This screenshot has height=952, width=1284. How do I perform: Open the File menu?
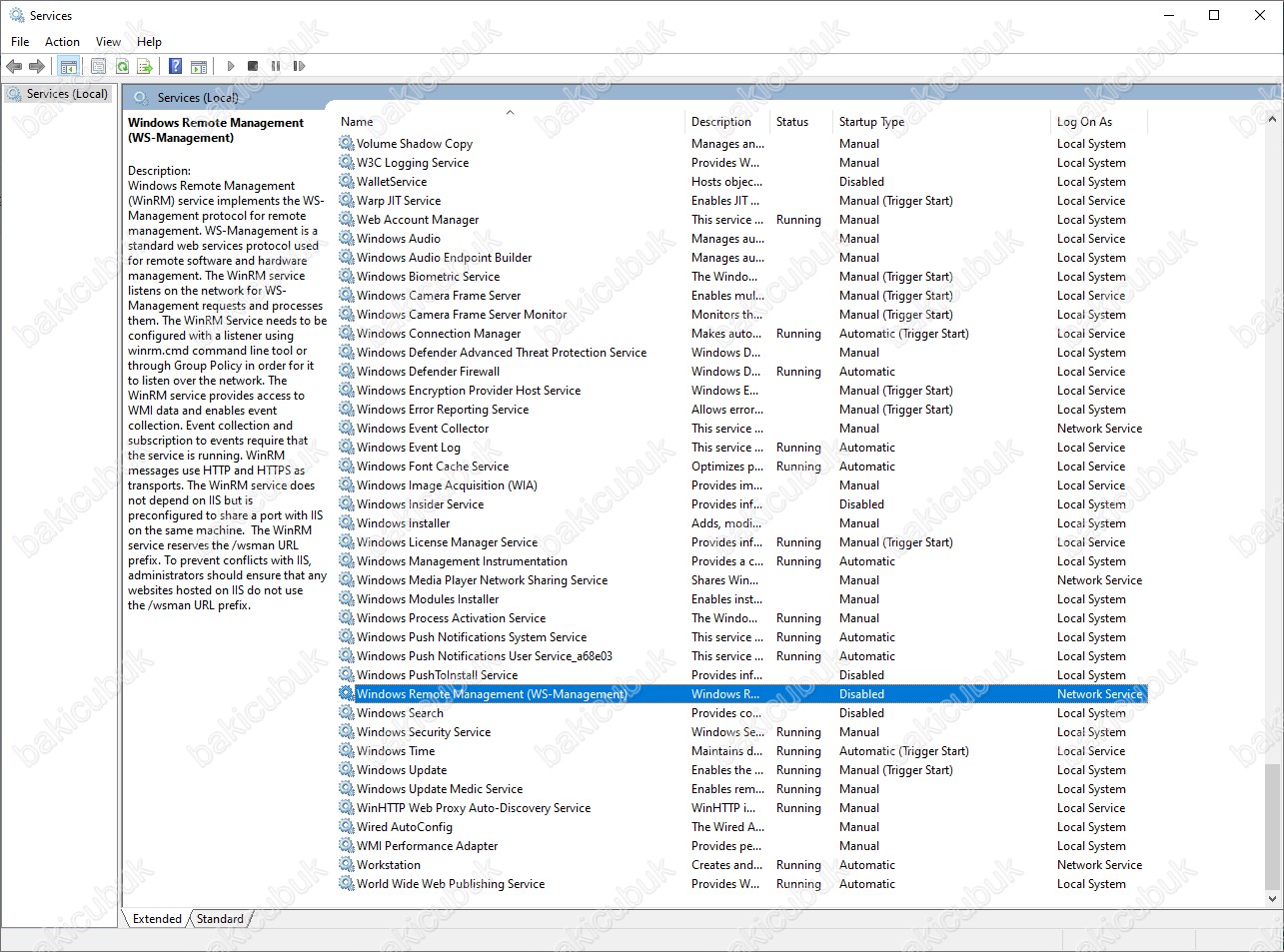coord(20,42)
